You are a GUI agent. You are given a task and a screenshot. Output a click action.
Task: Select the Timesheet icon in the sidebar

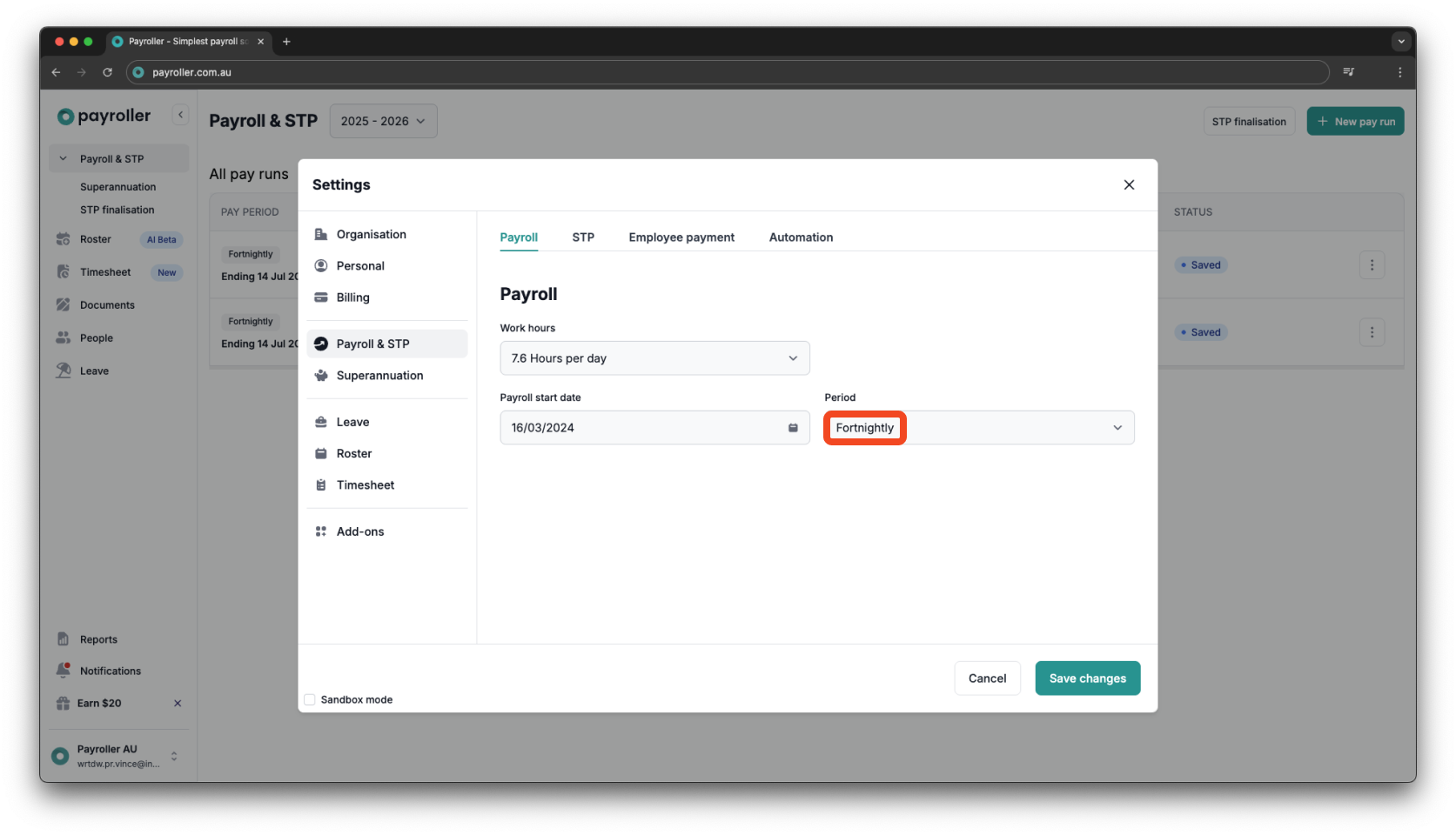[63, 271]
